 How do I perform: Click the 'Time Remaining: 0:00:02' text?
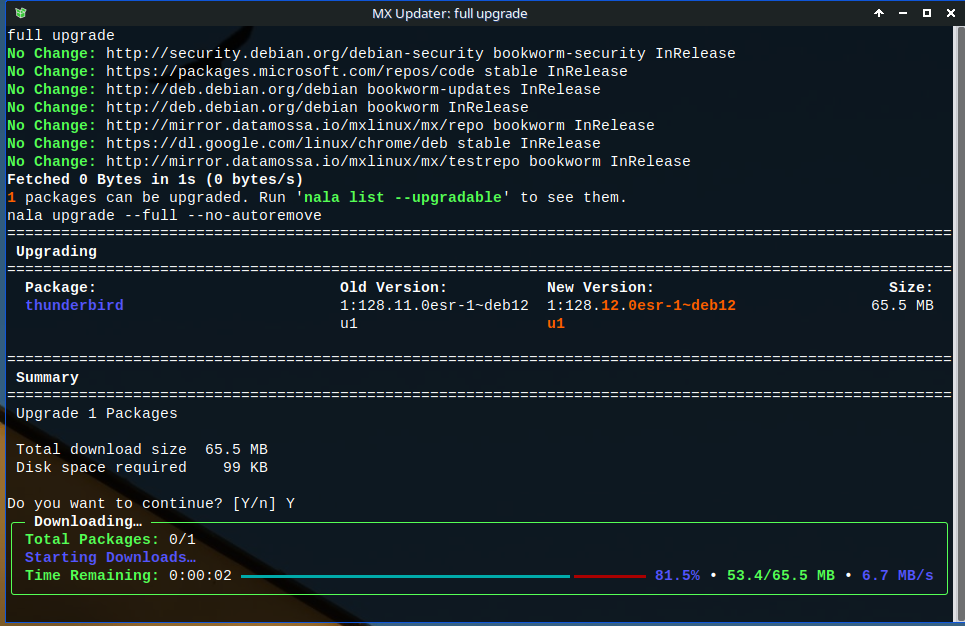pyautogui.click(x=128, y=576)
